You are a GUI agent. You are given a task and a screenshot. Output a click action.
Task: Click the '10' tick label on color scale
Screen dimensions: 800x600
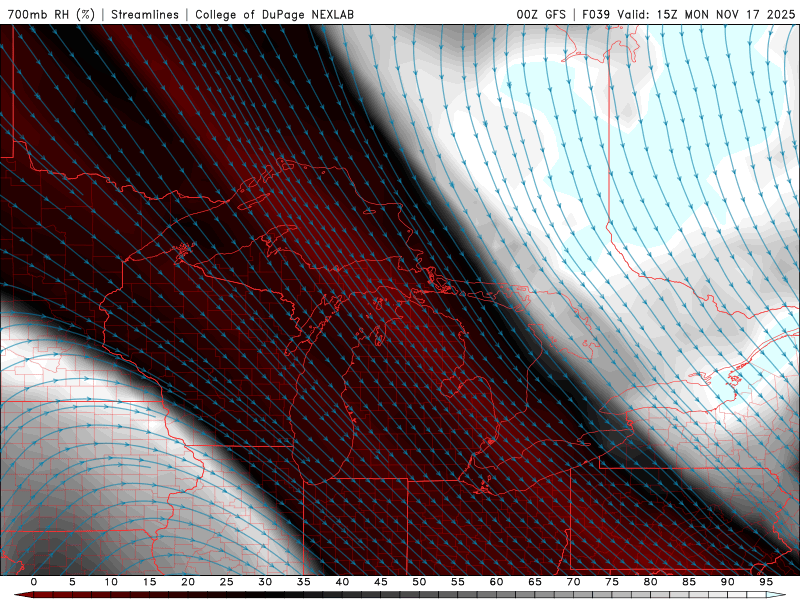[111, 582]
